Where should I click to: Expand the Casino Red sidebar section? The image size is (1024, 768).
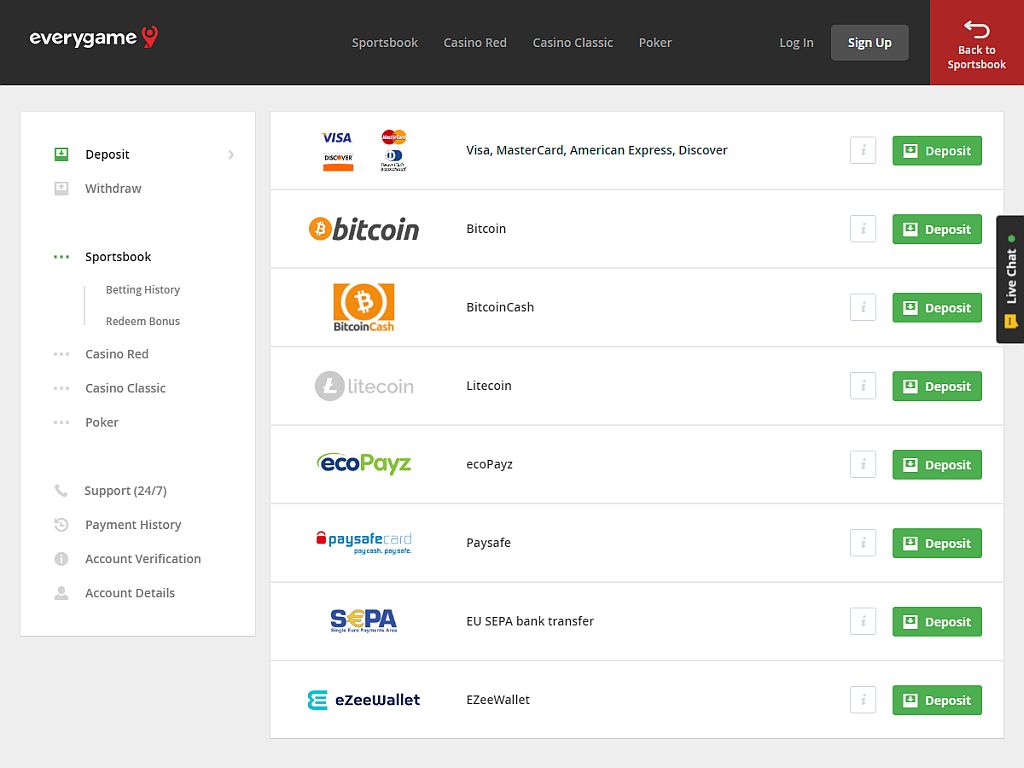(x=116, y=354)
